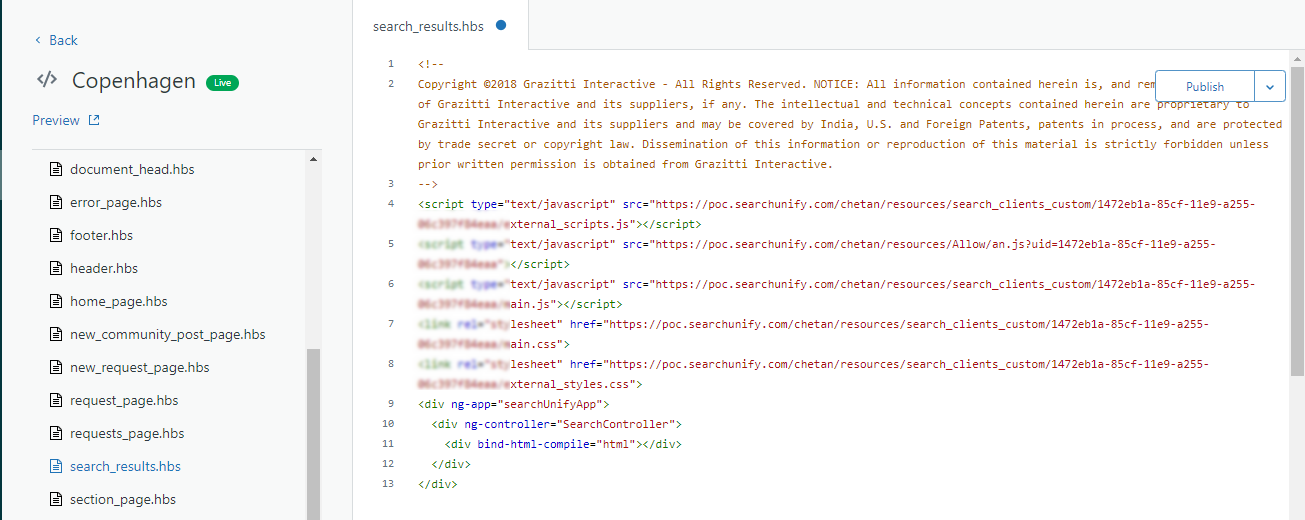
Task: Open requests_page.hbs in the file list
Action: point(127,433)
